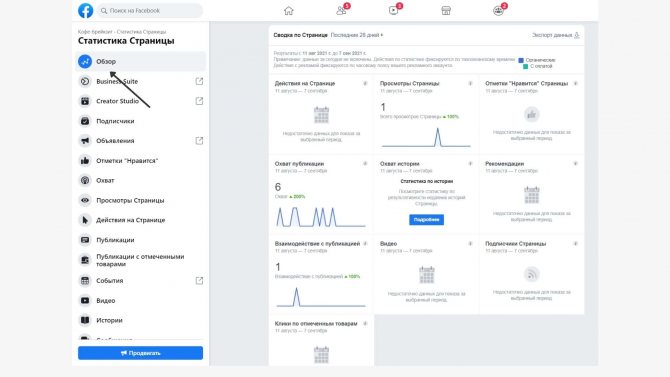Click the Продвигать button
This screenshot has width=670, height=377.
click(x=141, y=353)
